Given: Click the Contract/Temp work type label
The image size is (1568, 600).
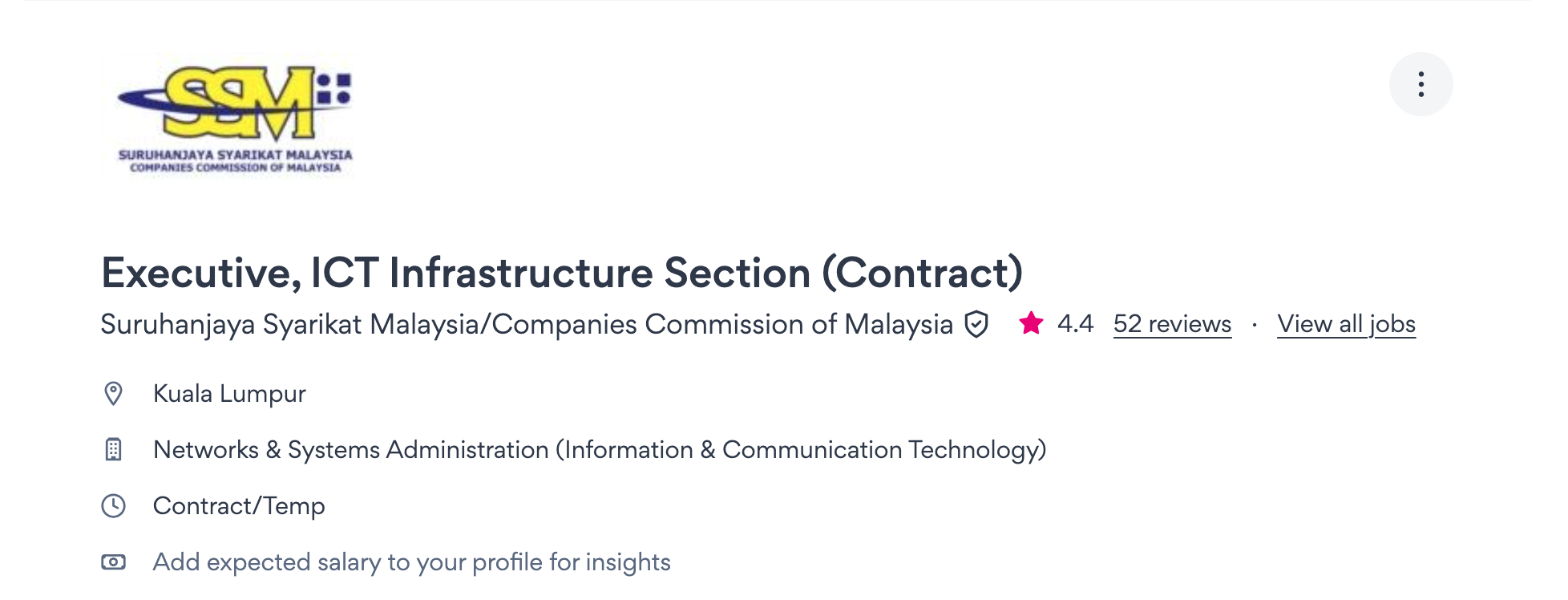Looking at the screenshot, I should pos(239,506).
